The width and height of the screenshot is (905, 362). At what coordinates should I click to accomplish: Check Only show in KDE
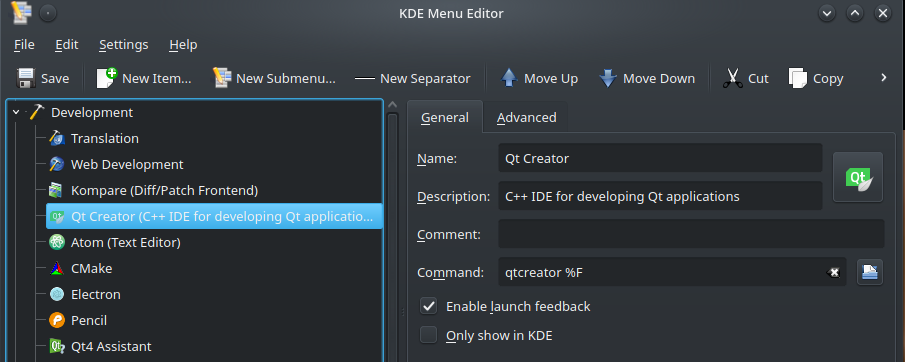(x=428, y=335)
